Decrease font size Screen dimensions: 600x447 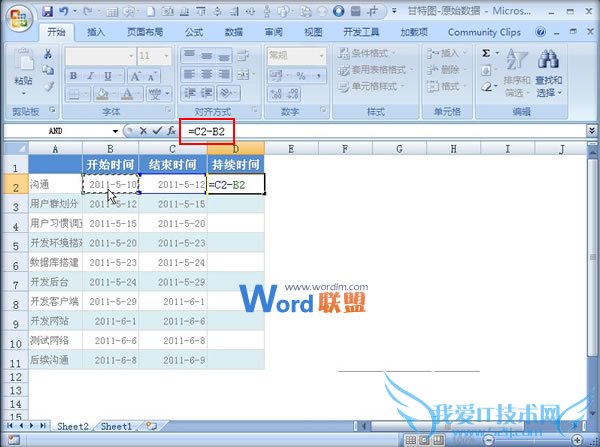[x=152, y=76]
